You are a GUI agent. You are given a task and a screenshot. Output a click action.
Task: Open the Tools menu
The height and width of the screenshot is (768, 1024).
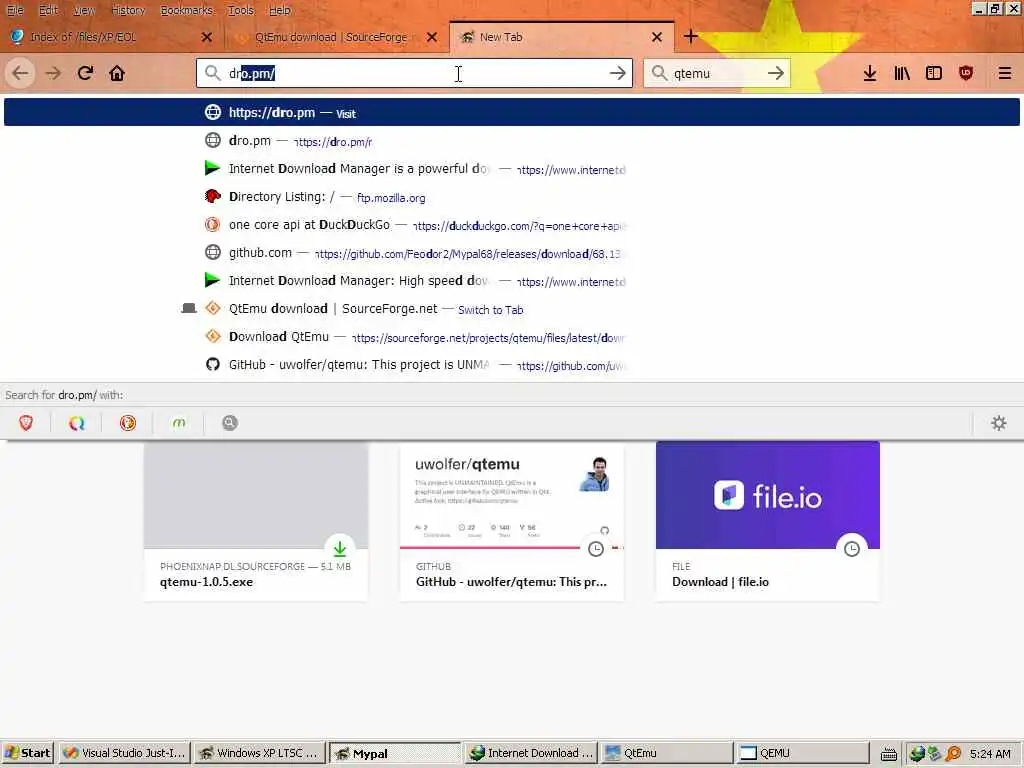[240, 10]
